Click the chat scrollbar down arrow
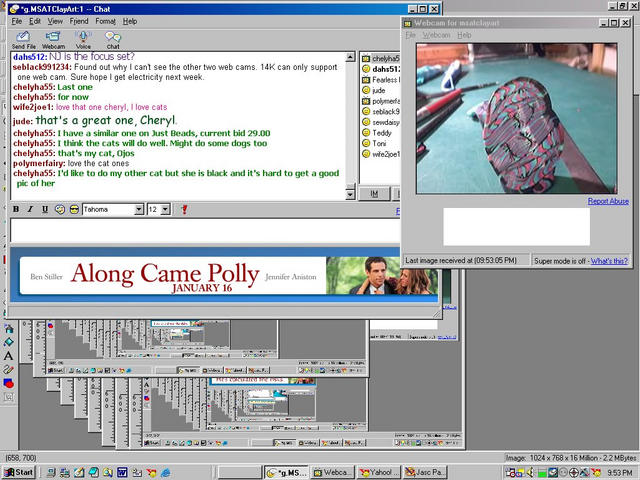This screenshot has height=480, width=640. coord(350,195)
